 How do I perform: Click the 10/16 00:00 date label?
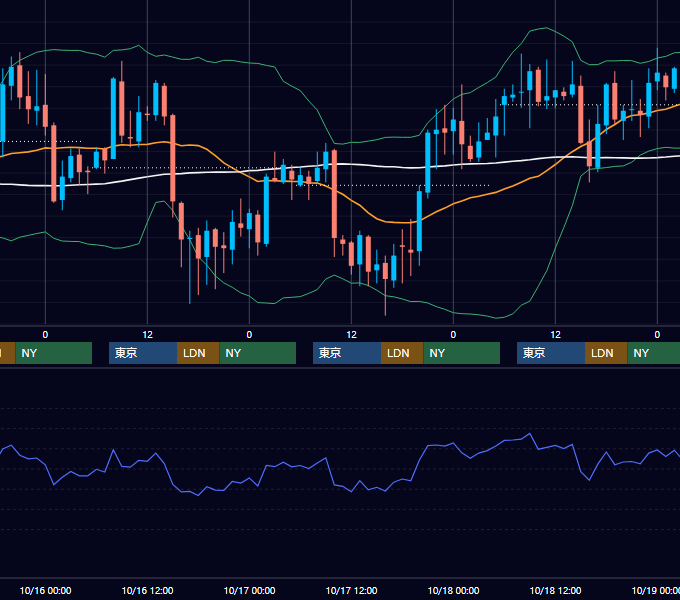click(45, 590)
